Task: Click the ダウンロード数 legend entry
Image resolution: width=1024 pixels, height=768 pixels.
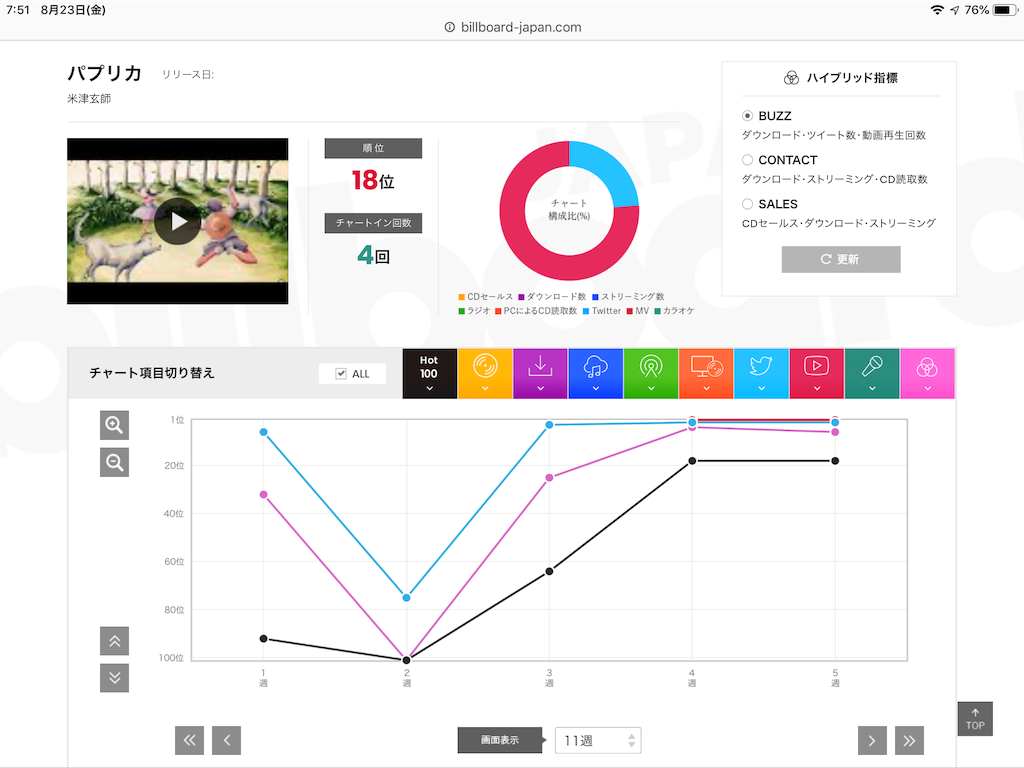Action: click(552, 296)
